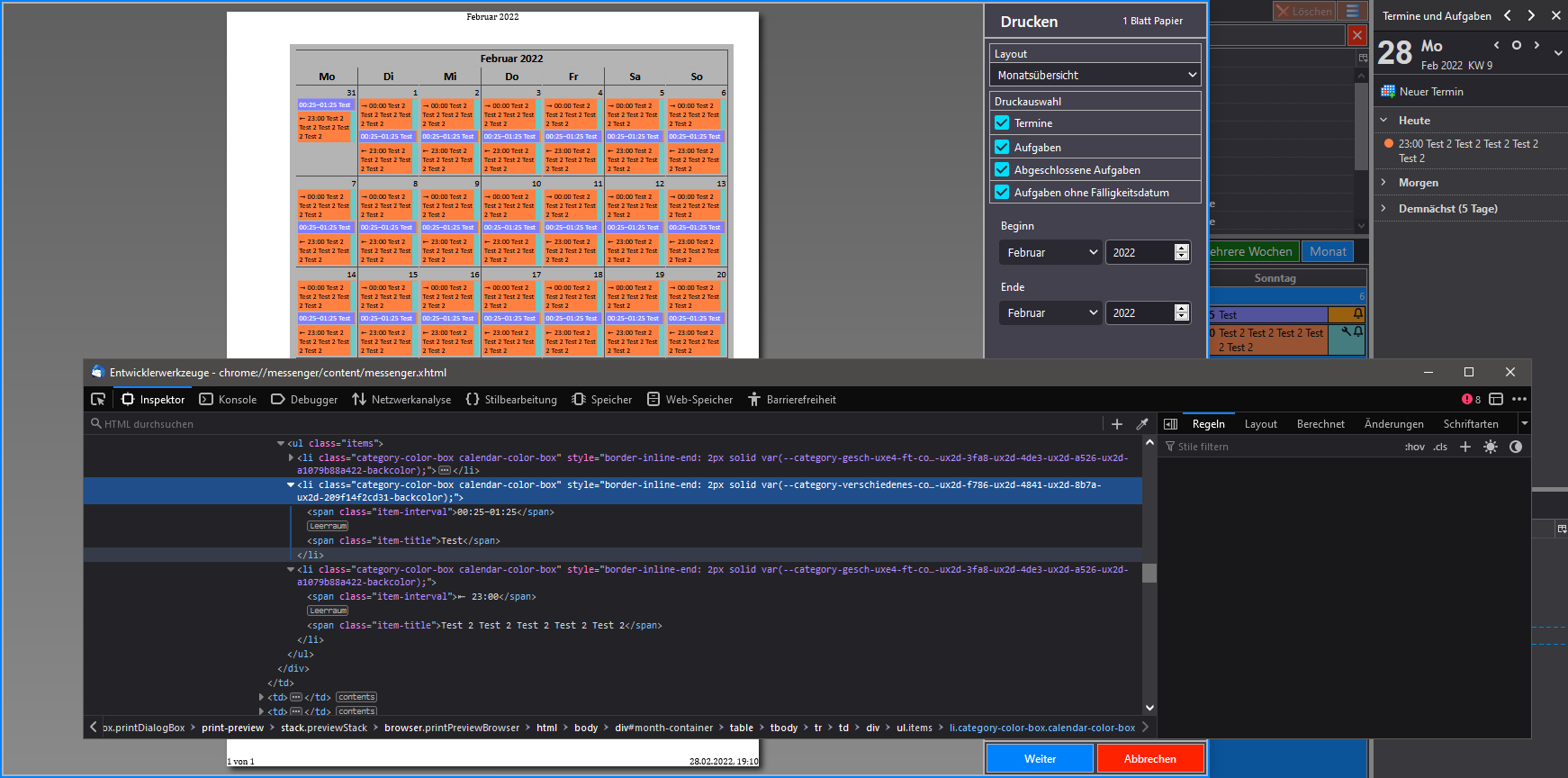Focus the HTML durchsuchen search field
This screenshot has height=778, width=1568.
click(x=594, y=424)
